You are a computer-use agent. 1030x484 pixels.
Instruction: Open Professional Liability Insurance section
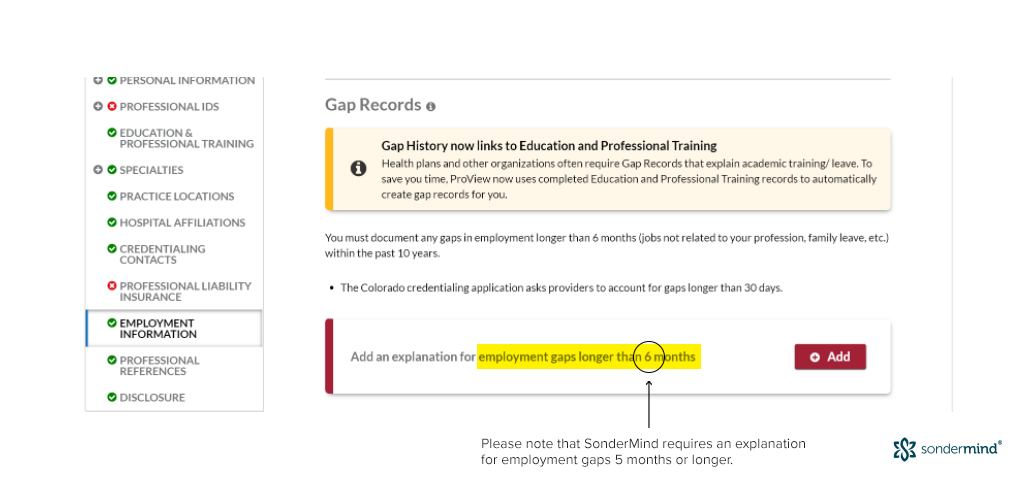(x=185, y=292)
